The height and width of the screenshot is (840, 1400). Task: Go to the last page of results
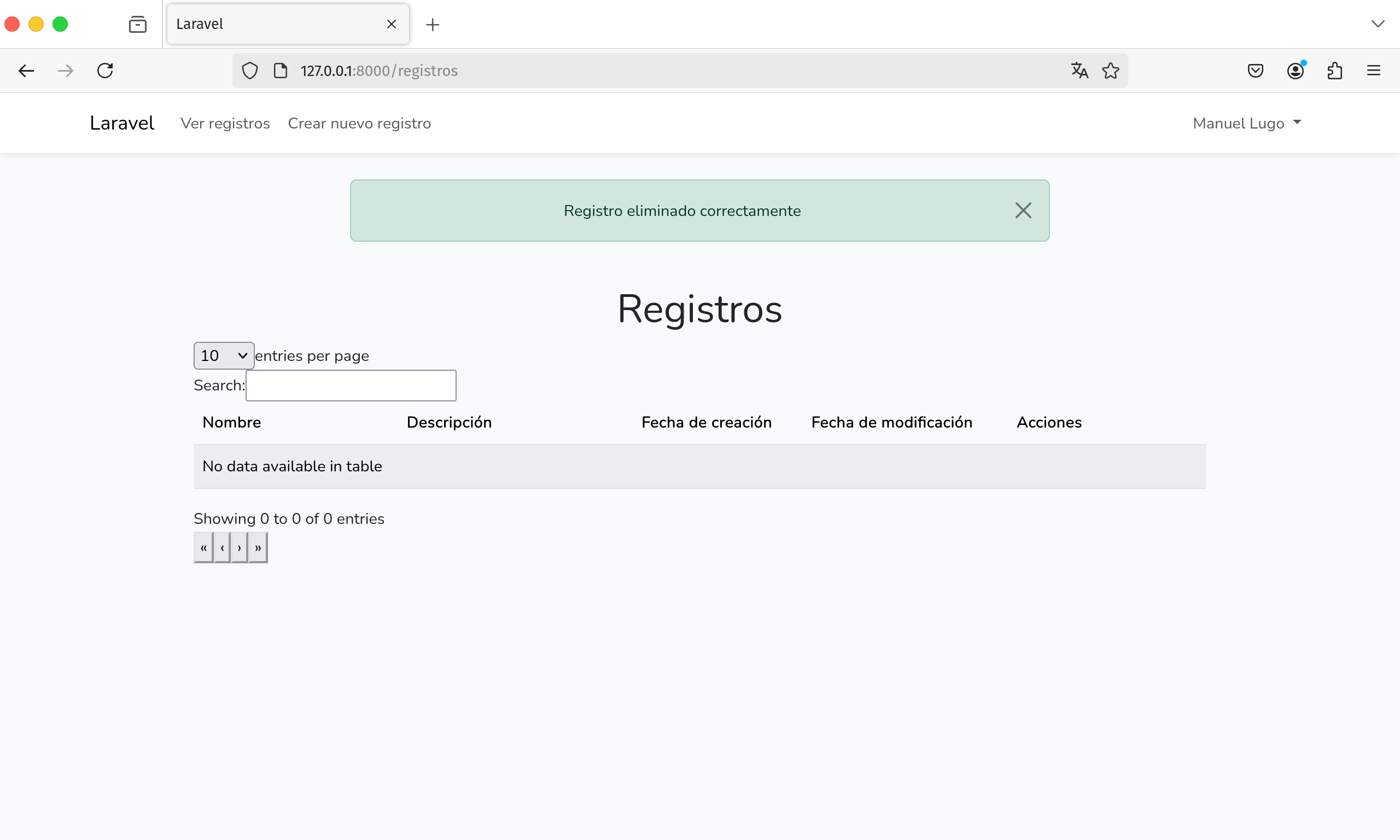tap(258, 547)
